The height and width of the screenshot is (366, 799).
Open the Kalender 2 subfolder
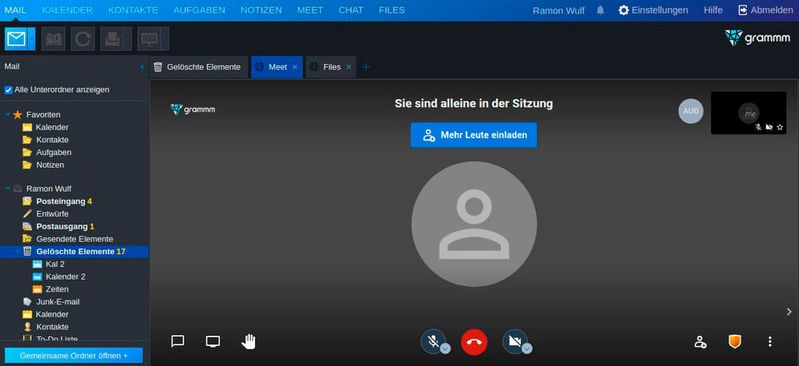point(65,277)
